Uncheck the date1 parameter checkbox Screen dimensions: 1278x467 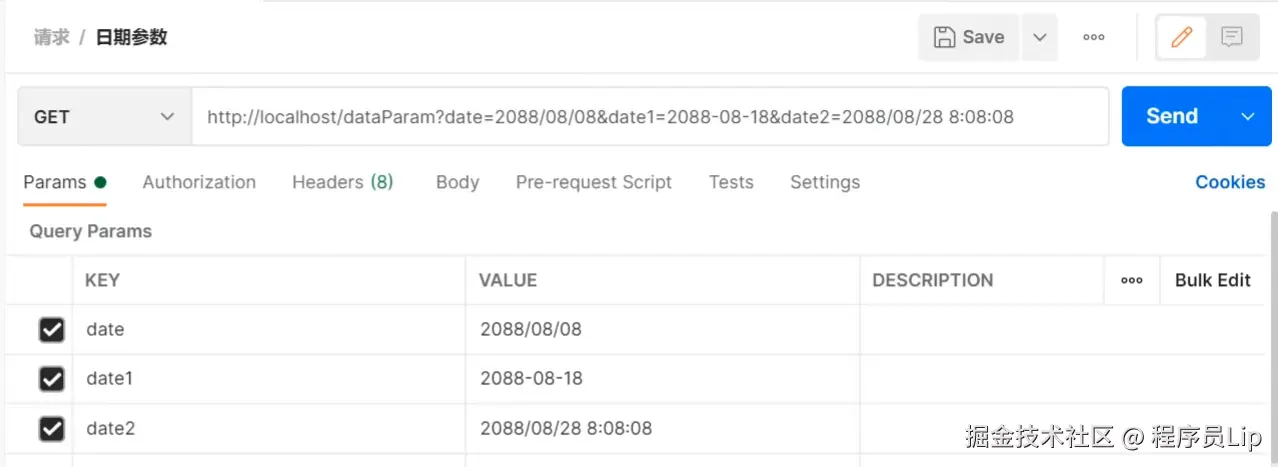click(x=51, y=379)
